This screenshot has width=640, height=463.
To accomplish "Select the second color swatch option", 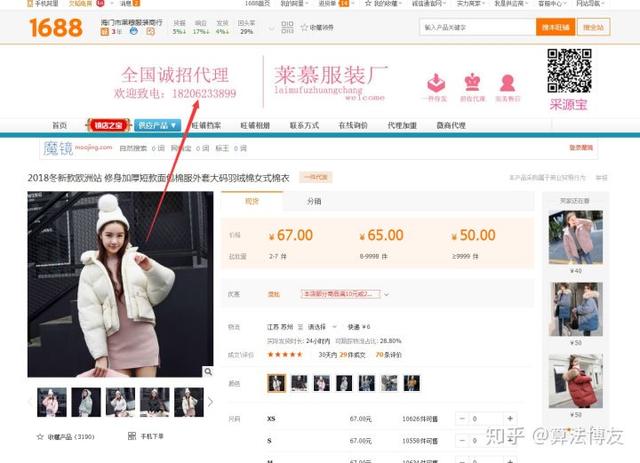I will [299, 383].
